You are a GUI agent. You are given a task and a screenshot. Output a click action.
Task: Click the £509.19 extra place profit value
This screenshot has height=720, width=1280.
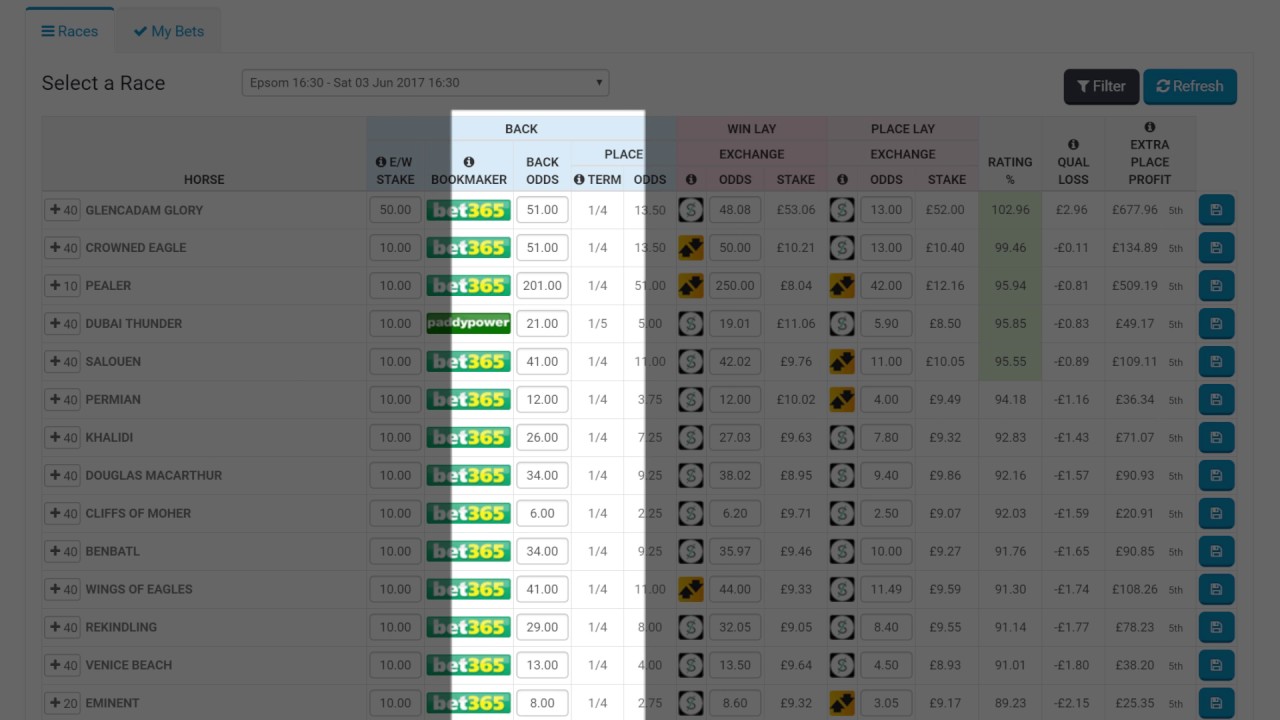click(x=1134, y=286)
